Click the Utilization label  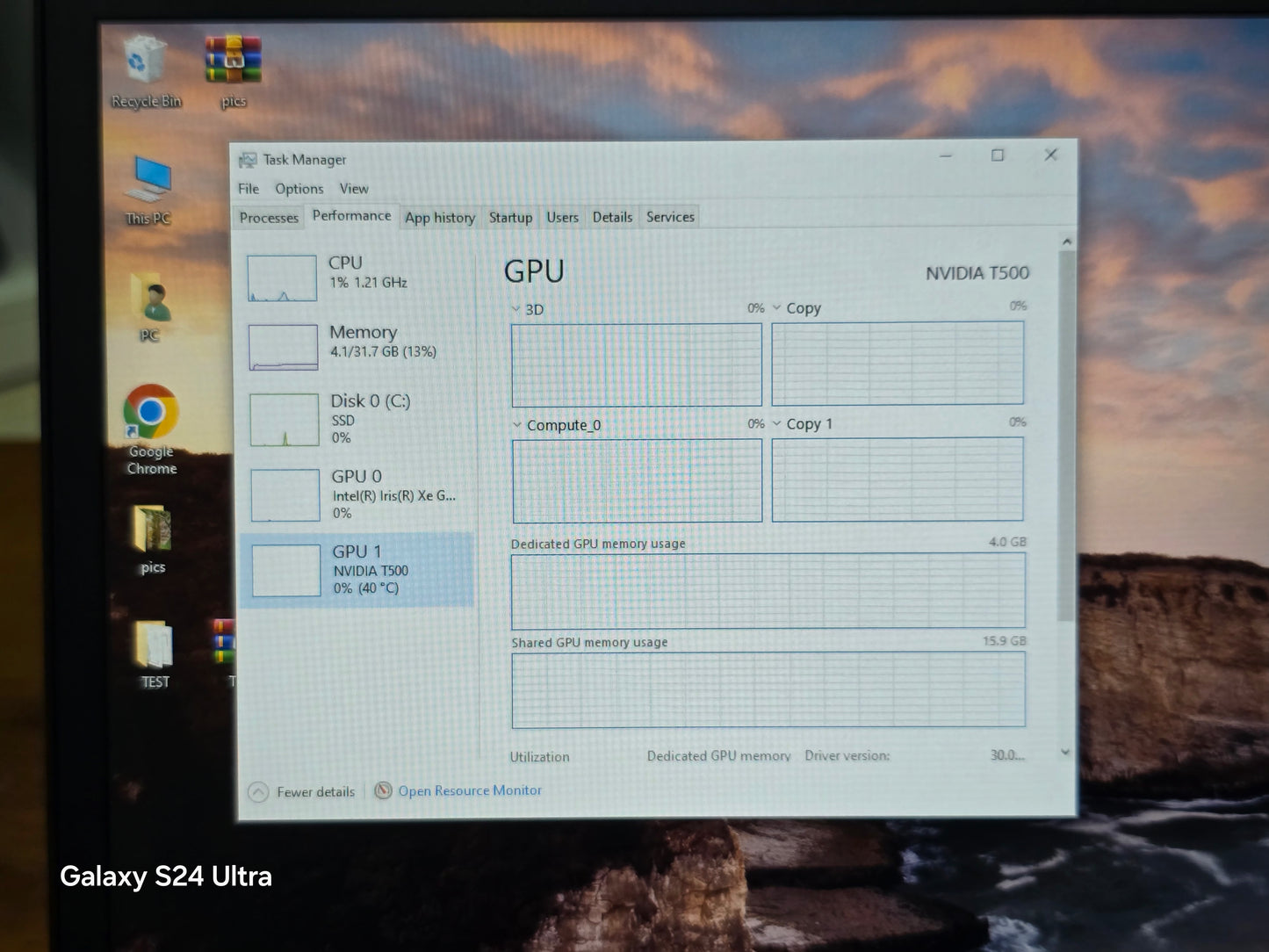coord(540,757)
